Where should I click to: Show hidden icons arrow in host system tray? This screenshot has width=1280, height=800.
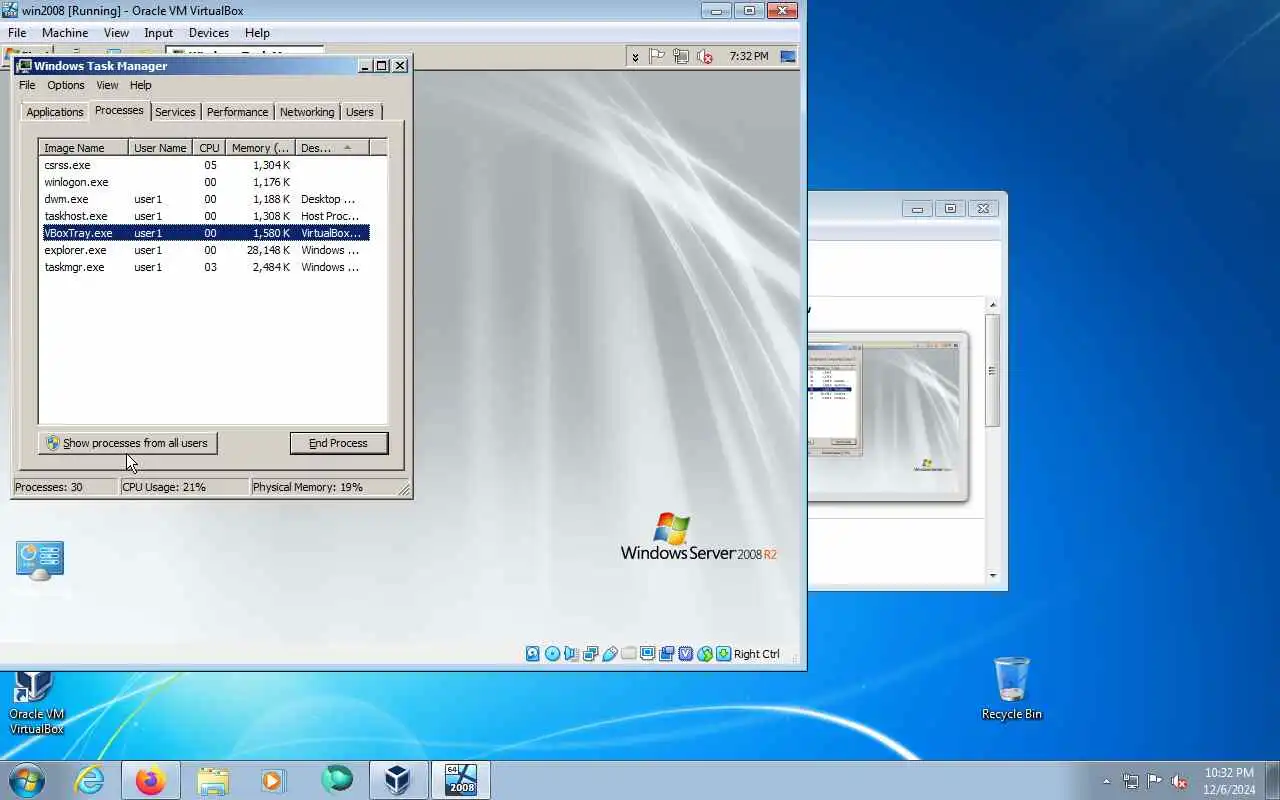(1106, 781)
